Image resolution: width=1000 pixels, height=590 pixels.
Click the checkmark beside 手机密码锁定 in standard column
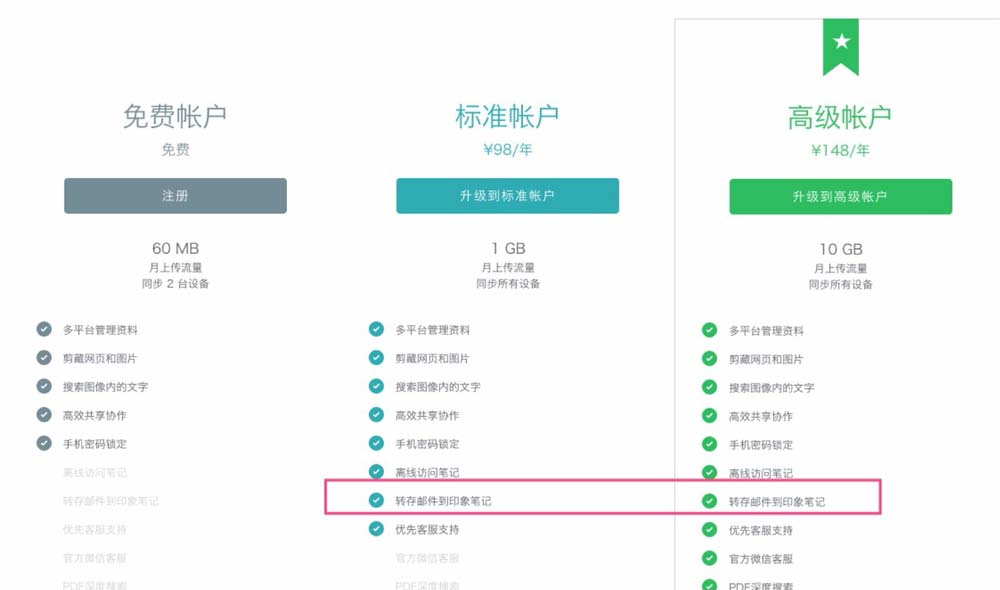[376, 444]
